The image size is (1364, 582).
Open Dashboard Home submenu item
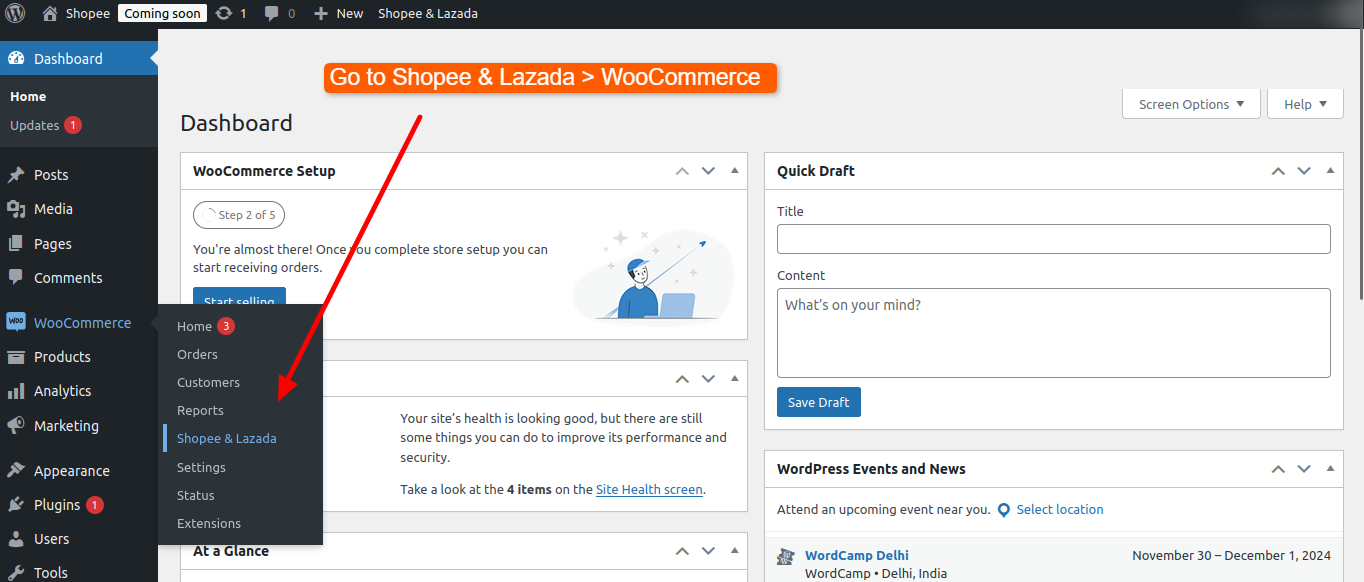28,97
